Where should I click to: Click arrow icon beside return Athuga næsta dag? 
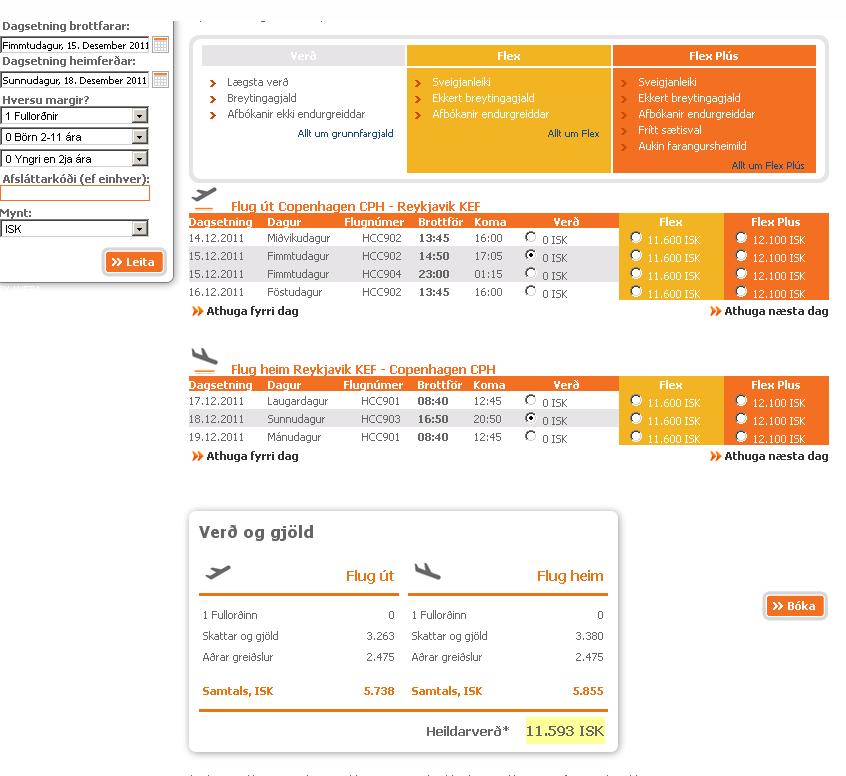[715, 456]
